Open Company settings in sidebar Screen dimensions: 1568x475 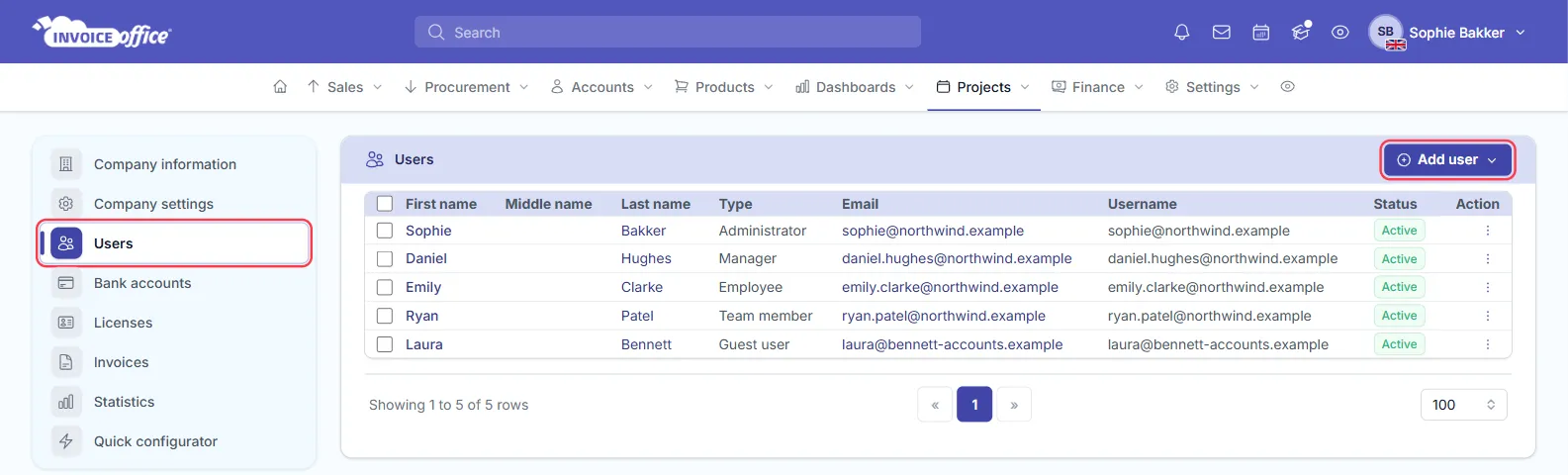coord(174,204)
